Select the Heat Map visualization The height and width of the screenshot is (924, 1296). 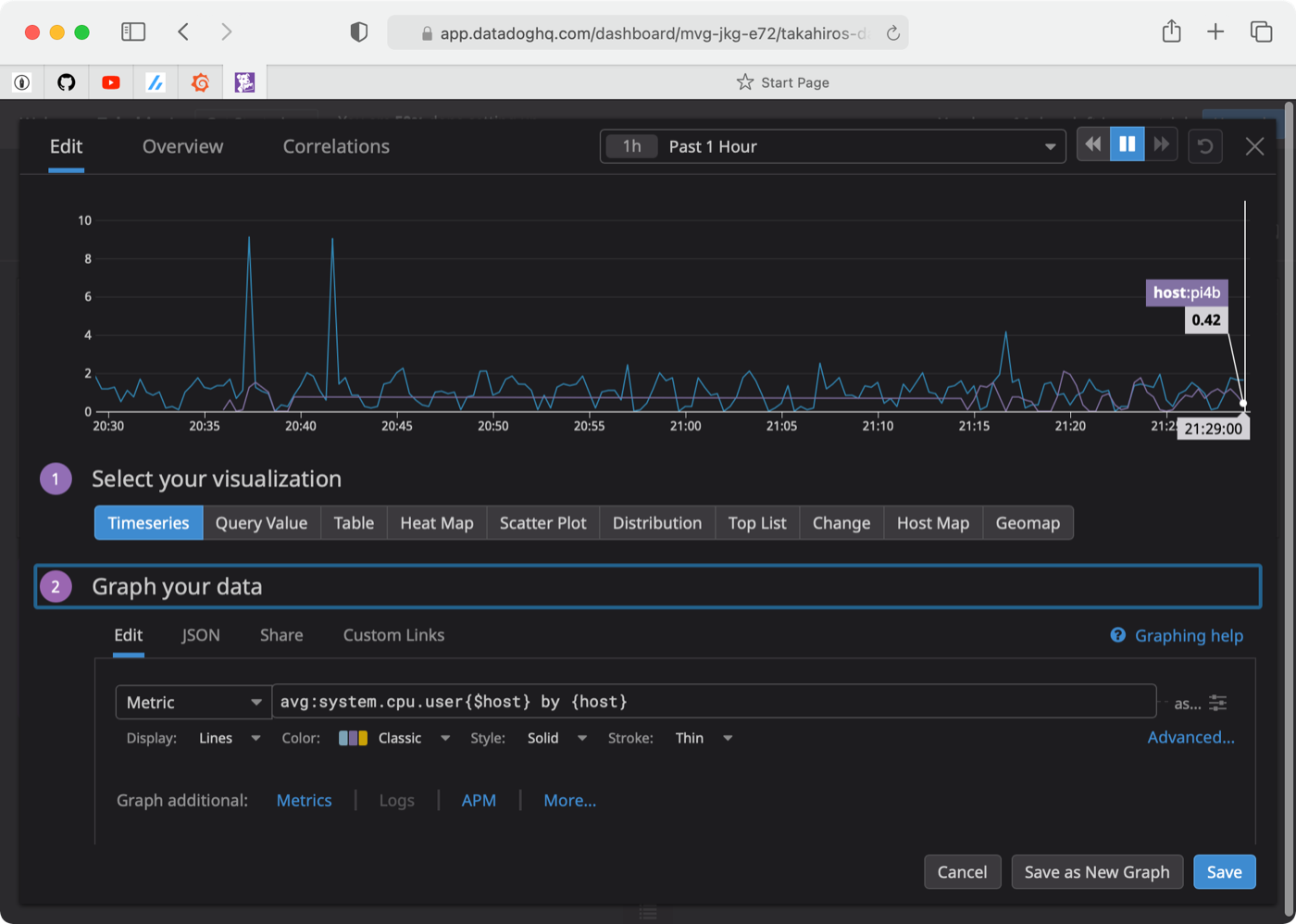point(437,523)
